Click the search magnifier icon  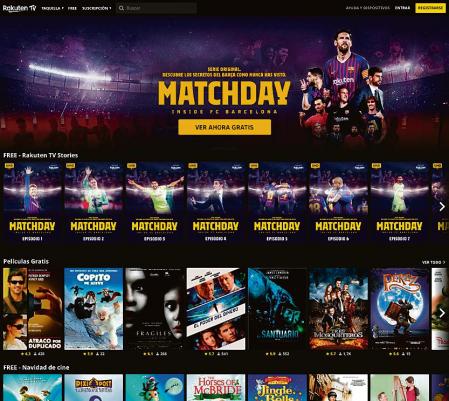(121, 8)
